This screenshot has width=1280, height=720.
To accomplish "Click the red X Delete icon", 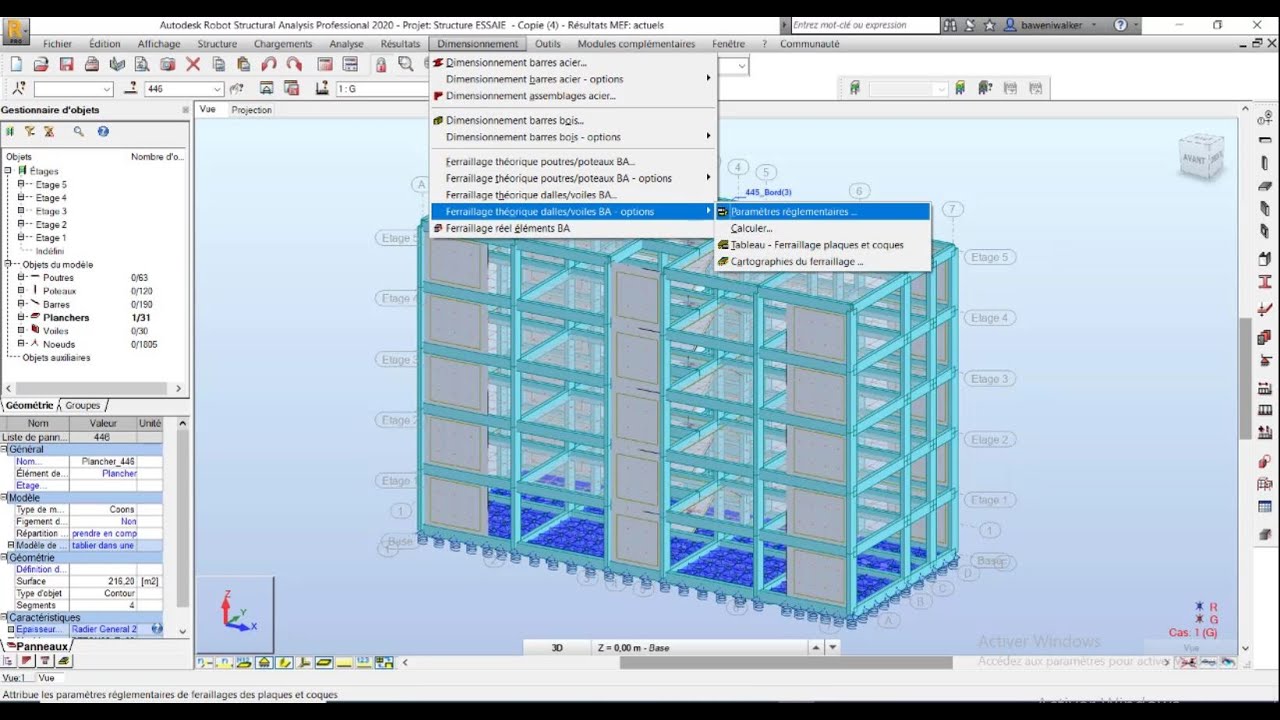I will click(x=193, y=65).
